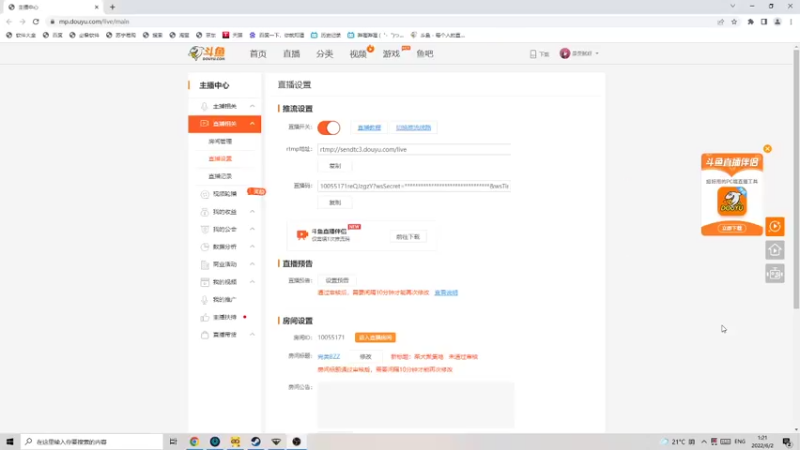Bookmark this page with the star icon
The height and width of the screenshot is (450, 800).
coord(734,21)
